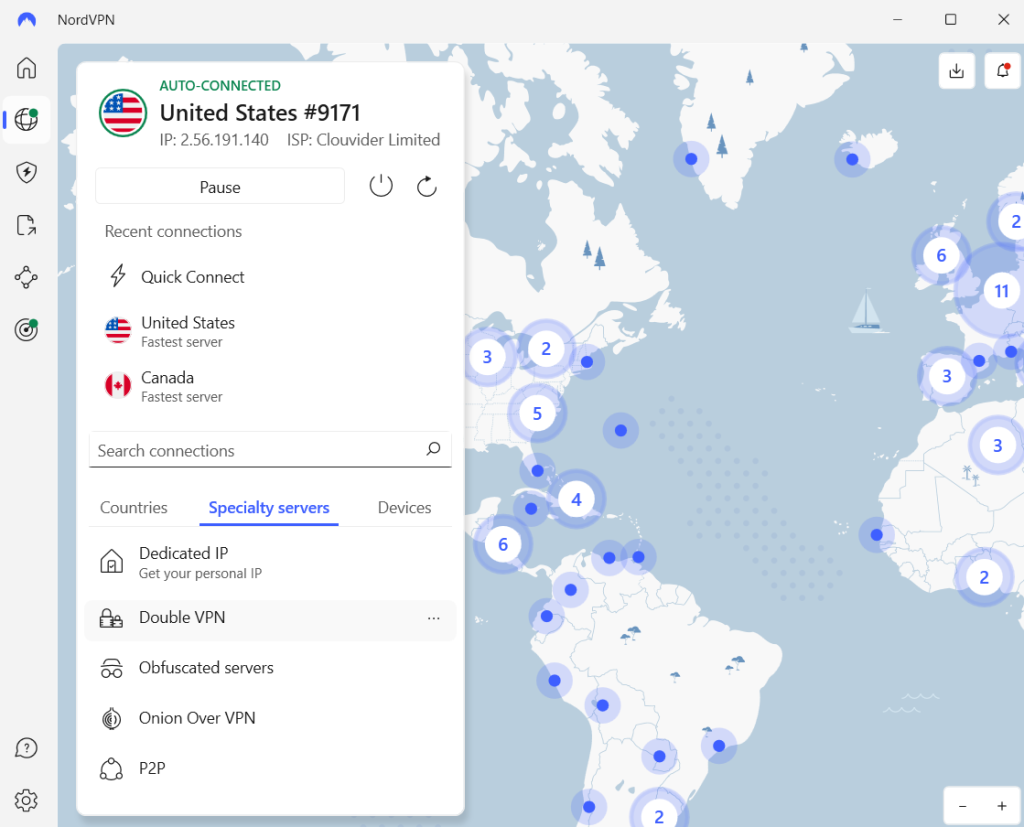This screenshot has width=1024, height=827.
Task: Open Double VPN three-dot options menu
Action: tap(433, 619)
